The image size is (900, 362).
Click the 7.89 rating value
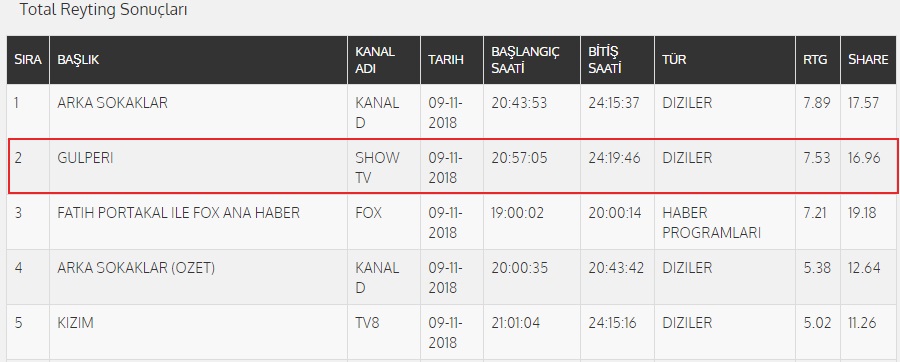tap(817, 103)
